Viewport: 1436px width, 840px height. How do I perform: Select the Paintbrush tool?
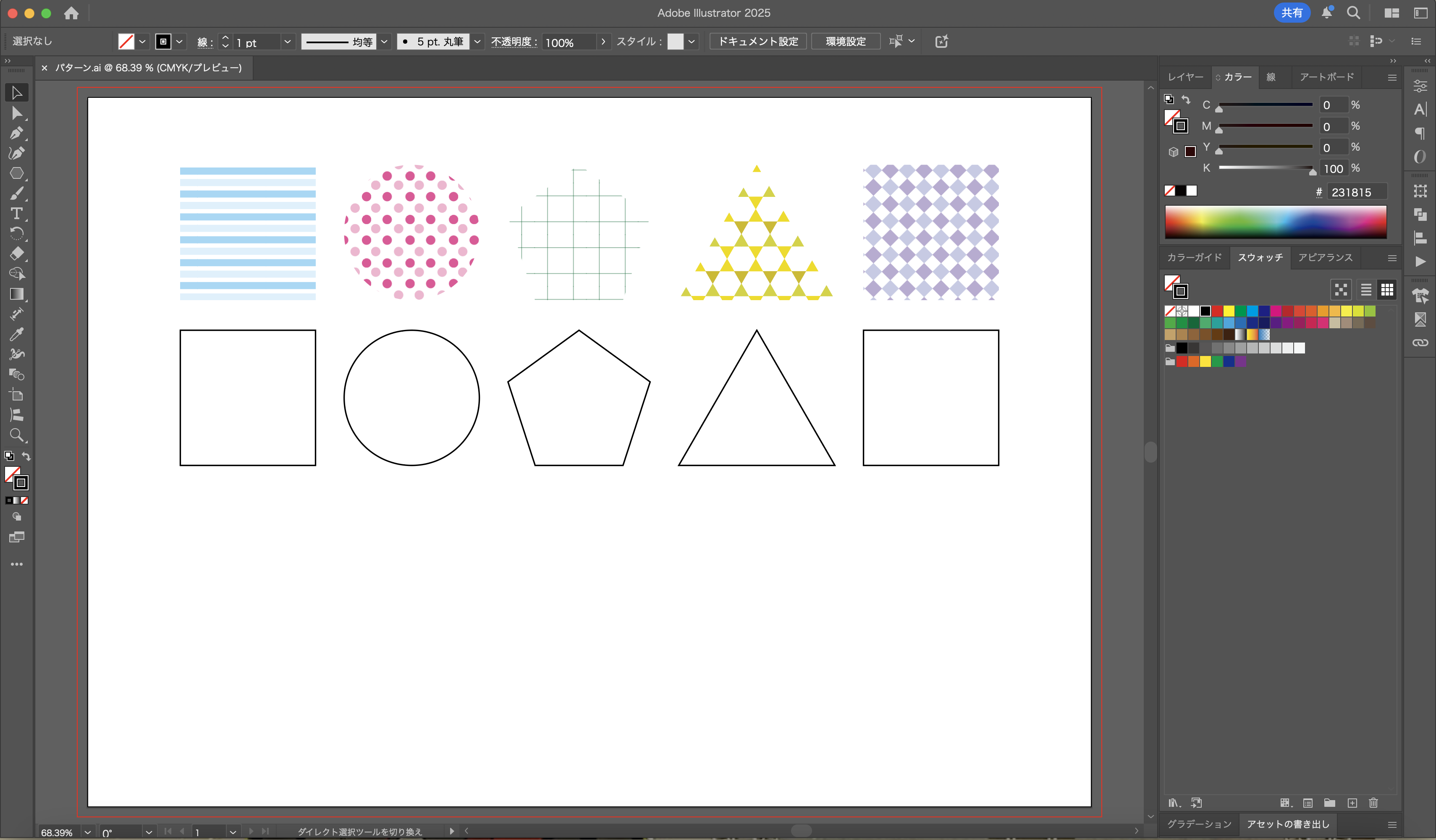pos(16,193)
